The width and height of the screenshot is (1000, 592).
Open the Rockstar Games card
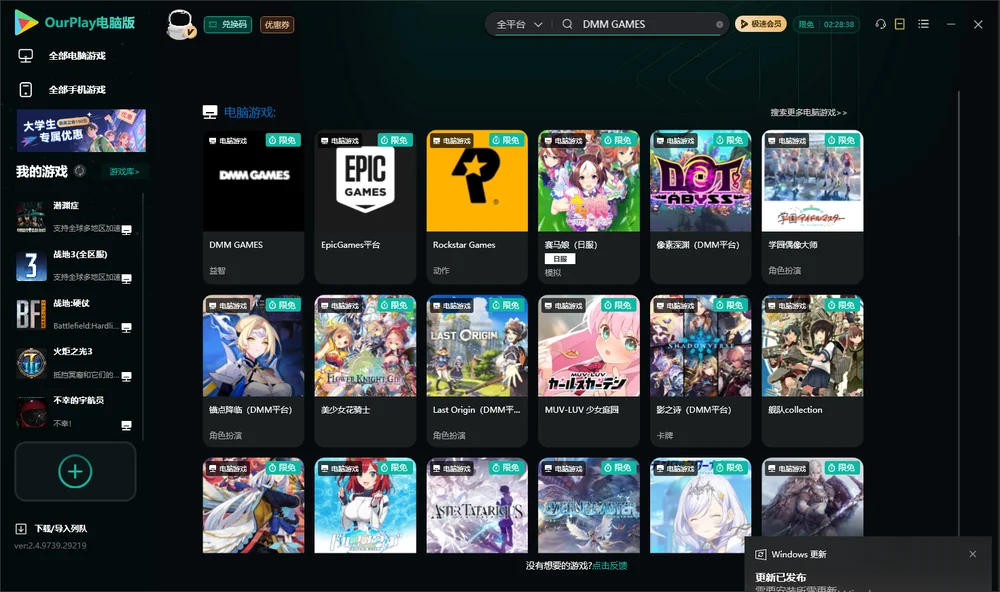(x=477, y=207)
